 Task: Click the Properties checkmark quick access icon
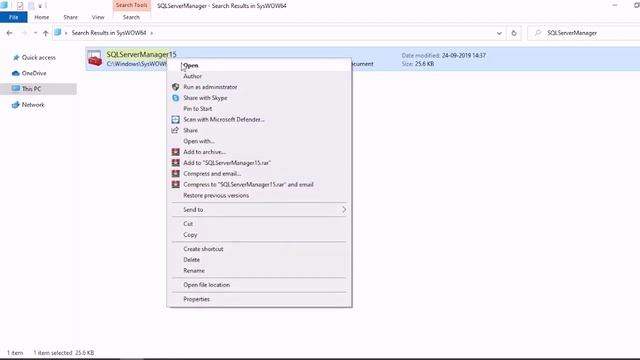coord(20,6)
